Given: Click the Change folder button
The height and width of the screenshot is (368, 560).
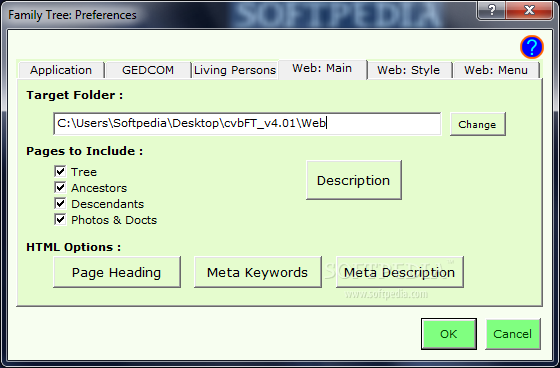Looking at the screenshot, I should tap(478, 124).
